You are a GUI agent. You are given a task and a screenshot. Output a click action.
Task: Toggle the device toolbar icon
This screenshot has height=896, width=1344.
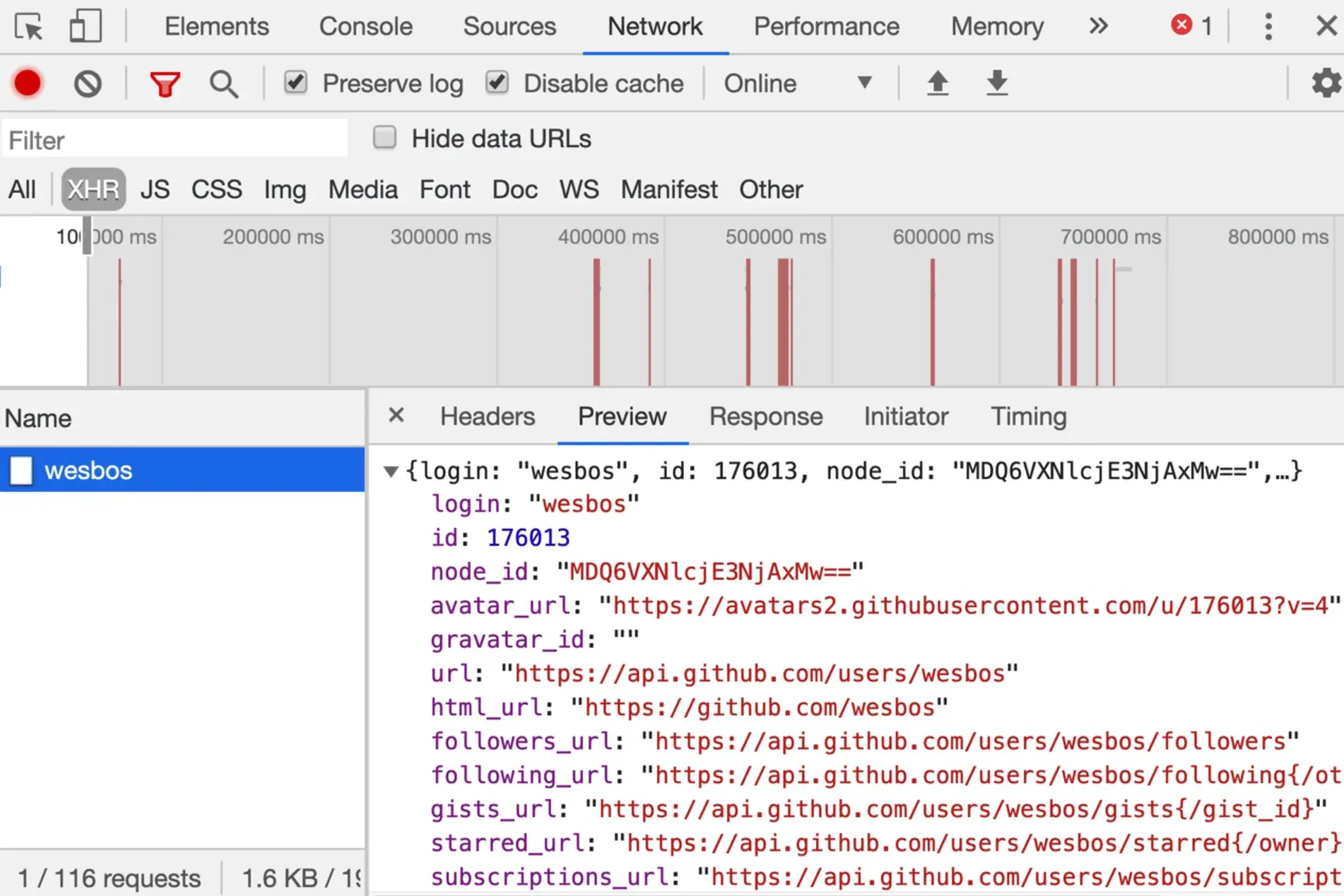point(86,27)
